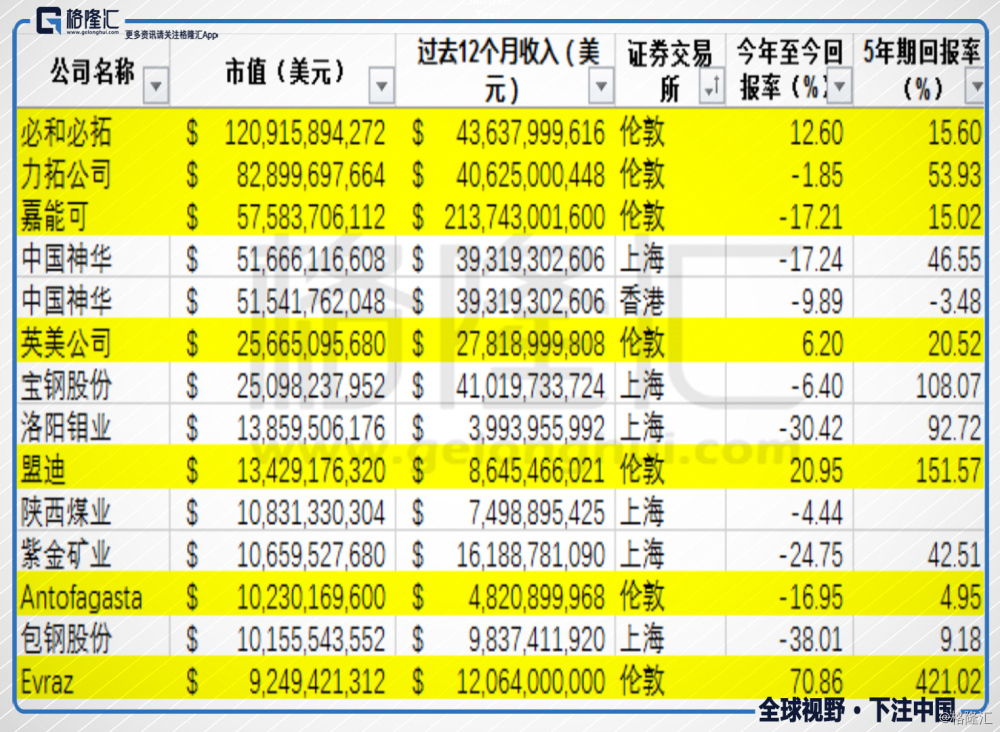Image resolution: width=1000 pixels, height=732 pixels.
Task: Select market cap value 51,541,762,048
Action: (x=311, y=302)
